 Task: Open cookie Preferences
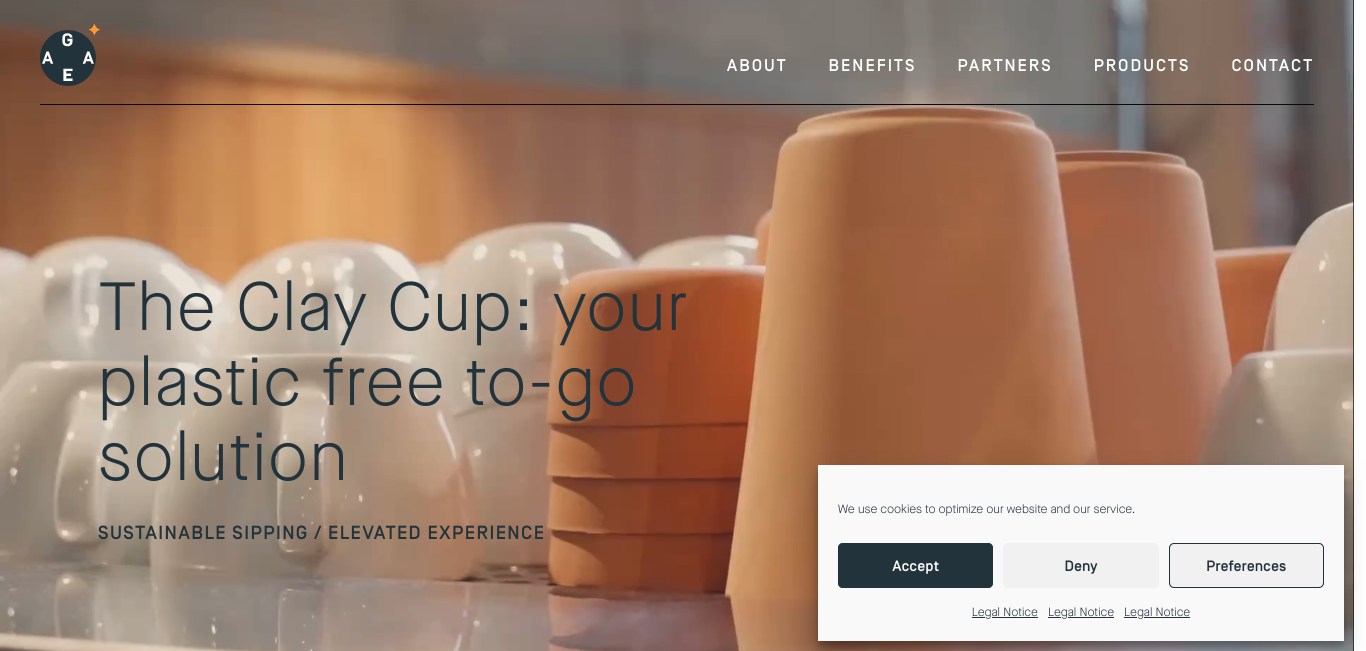pyautogui.click(x=1246, y=566)
